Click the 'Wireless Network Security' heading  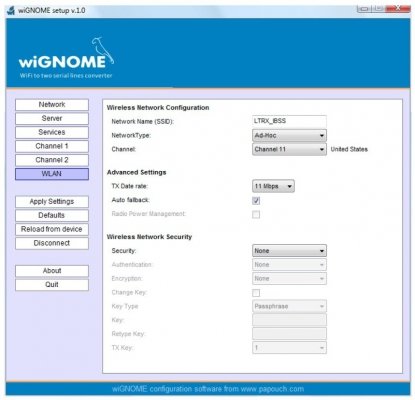149,237
